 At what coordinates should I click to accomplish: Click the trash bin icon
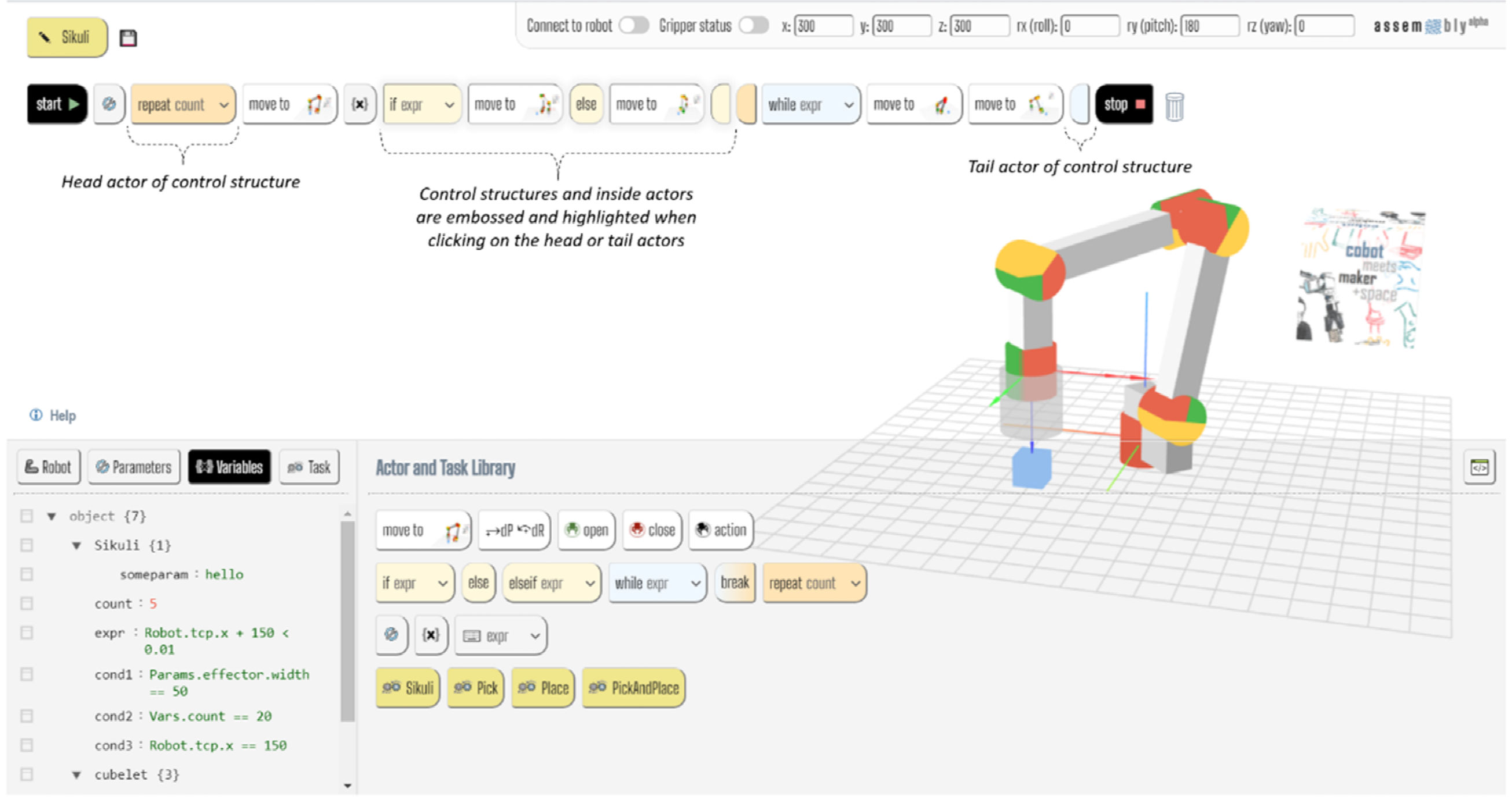point(1174,107)
